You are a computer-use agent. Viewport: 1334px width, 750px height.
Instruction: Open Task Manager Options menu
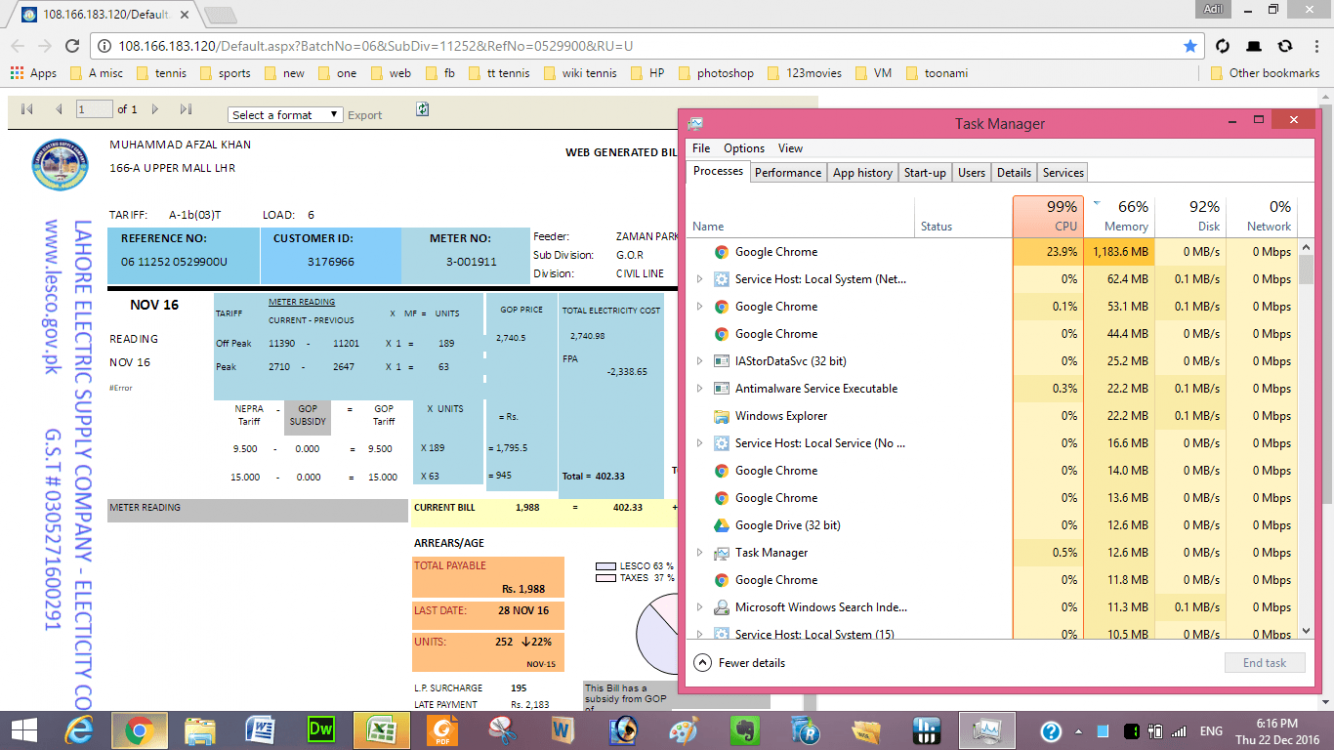point(744,148)
